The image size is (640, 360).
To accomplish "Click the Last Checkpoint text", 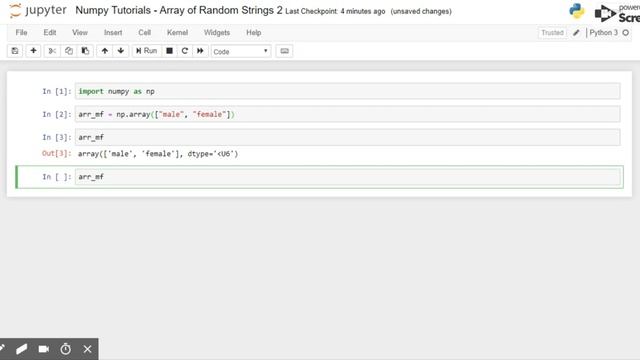I will tap(335, 11).
